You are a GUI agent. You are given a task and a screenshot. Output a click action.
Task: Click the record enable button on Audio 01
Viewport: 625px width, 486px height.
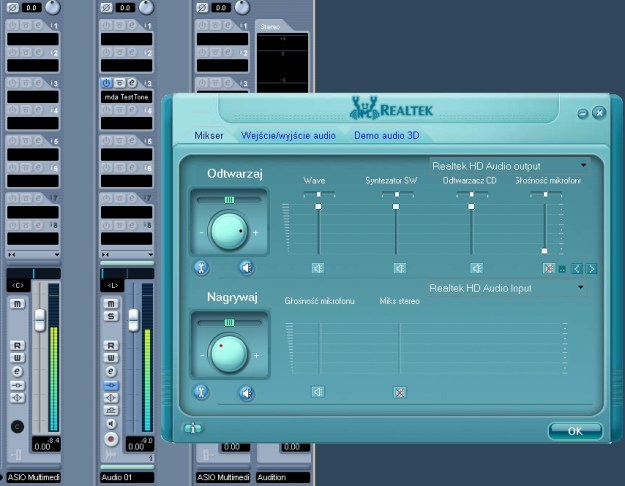tap(110, 438)
